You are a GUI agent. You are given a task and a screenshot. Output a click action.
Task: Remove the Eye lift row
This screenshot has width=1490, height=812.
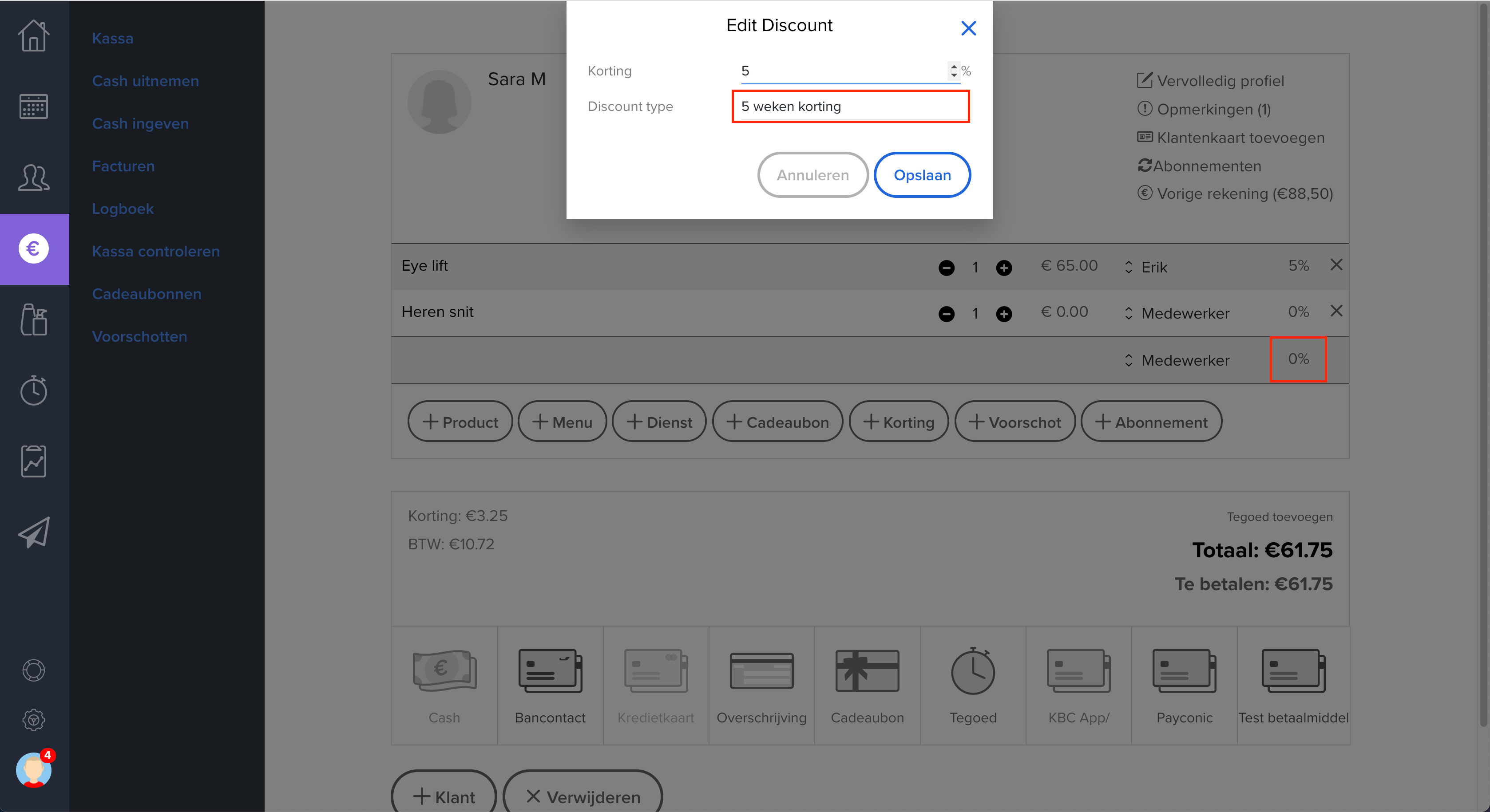1336,265
